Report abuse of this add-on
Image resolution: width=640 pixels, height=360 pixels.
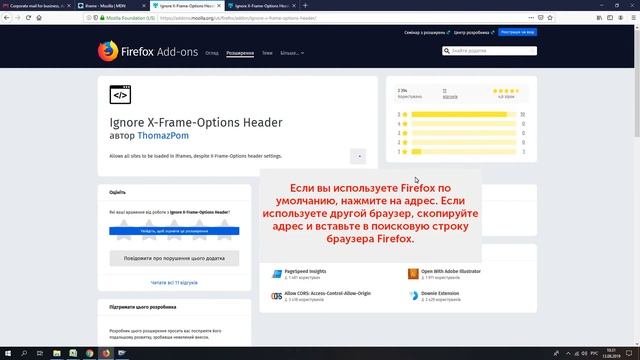(x=174, y=258)
